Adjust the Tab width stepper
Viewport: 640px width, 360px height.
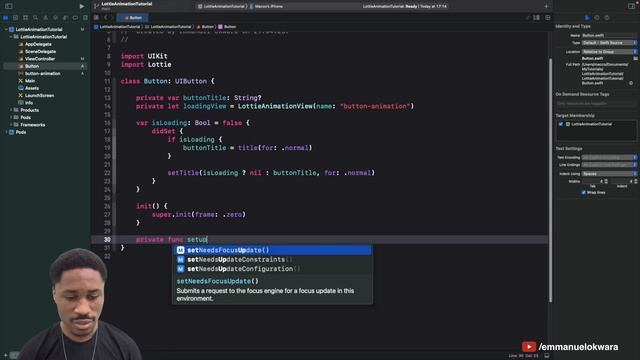[606, 181]
